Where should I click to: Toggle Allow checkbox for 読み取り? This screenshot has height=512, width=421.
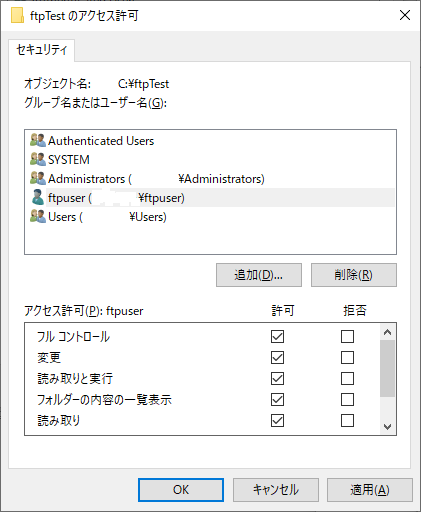(x=277, y=420)
